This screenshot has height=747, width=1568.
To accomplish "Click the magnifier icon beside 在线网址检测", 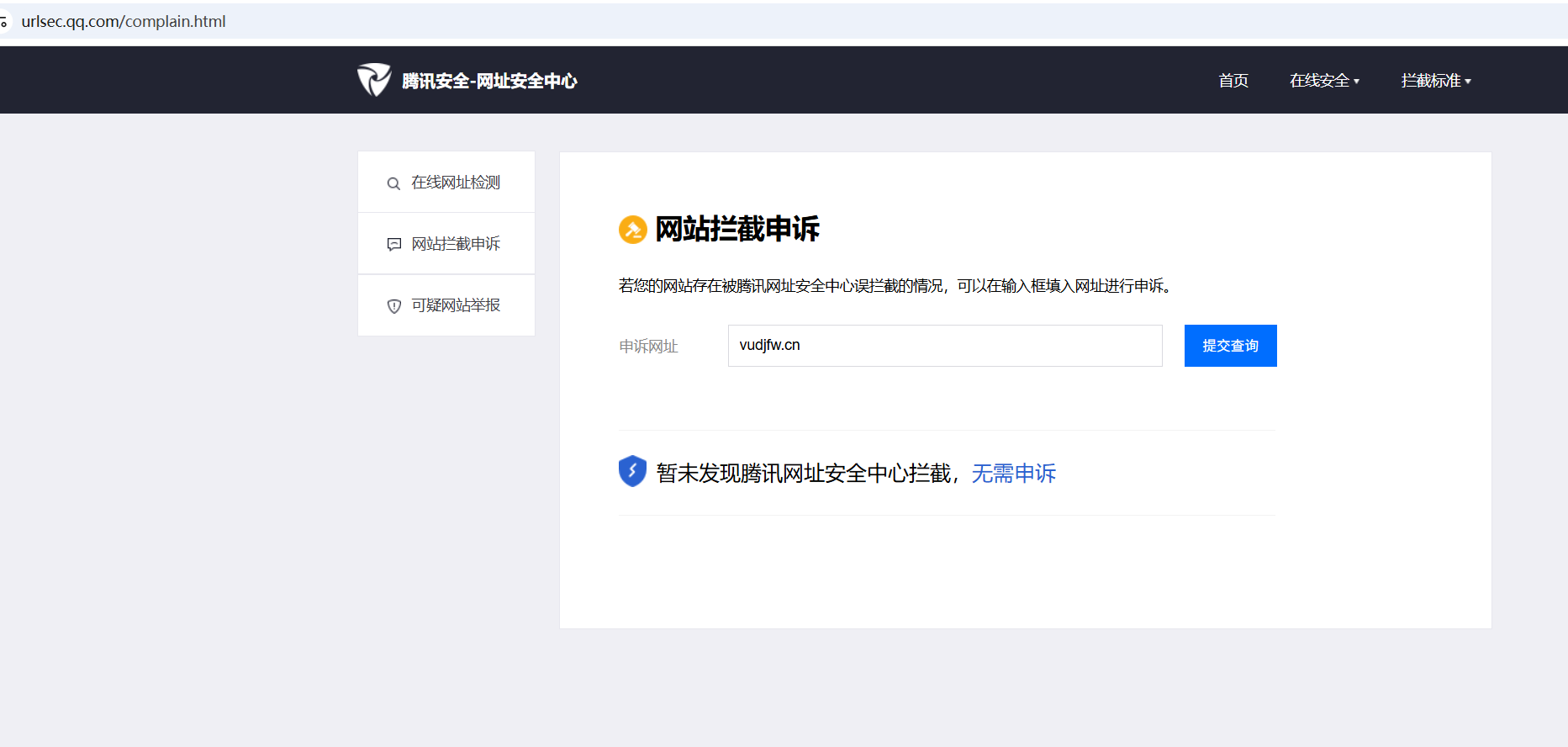I will (x=393, y=183).
